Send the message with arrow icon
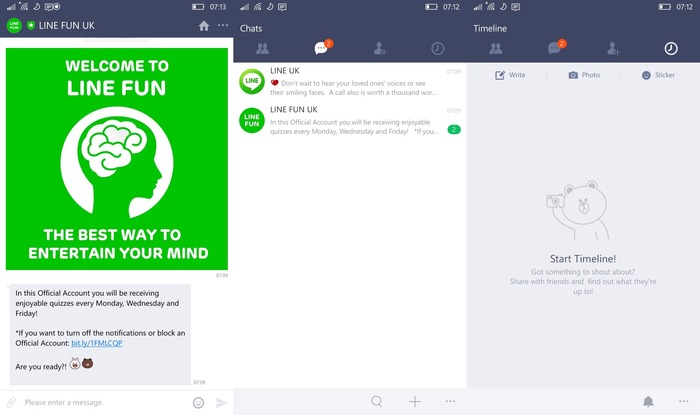 pos(221,403)
